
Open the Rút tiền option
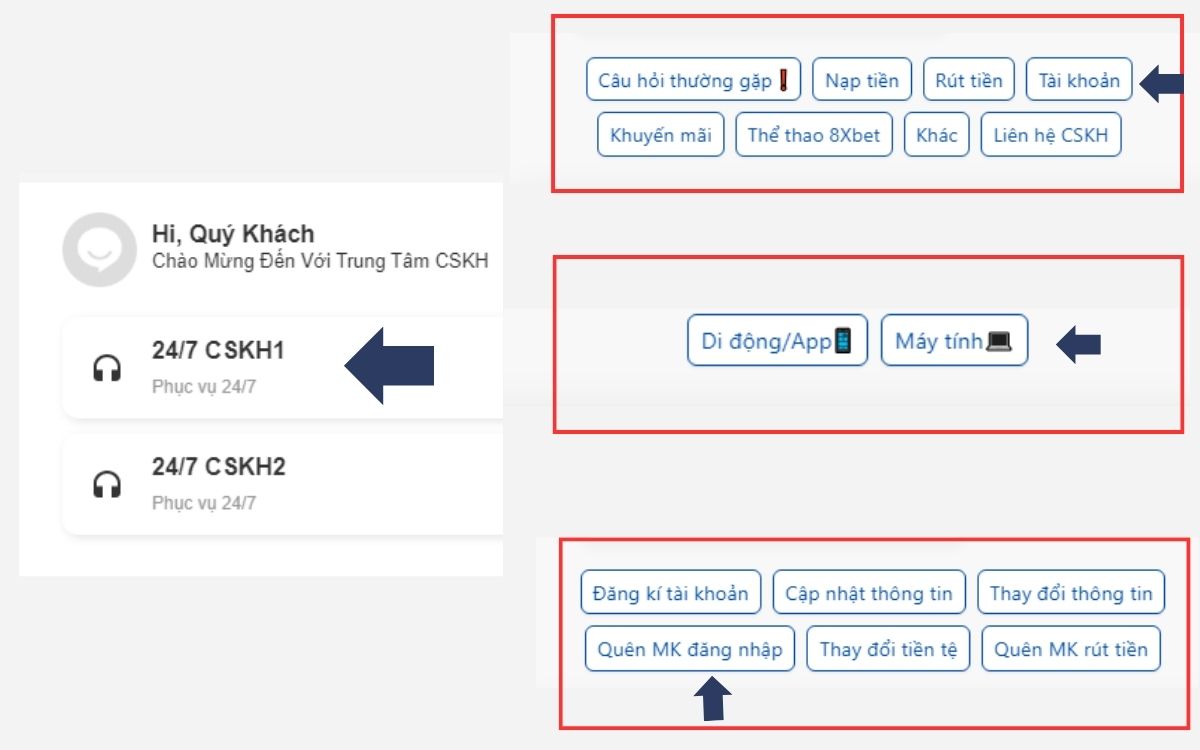[969, 79]
